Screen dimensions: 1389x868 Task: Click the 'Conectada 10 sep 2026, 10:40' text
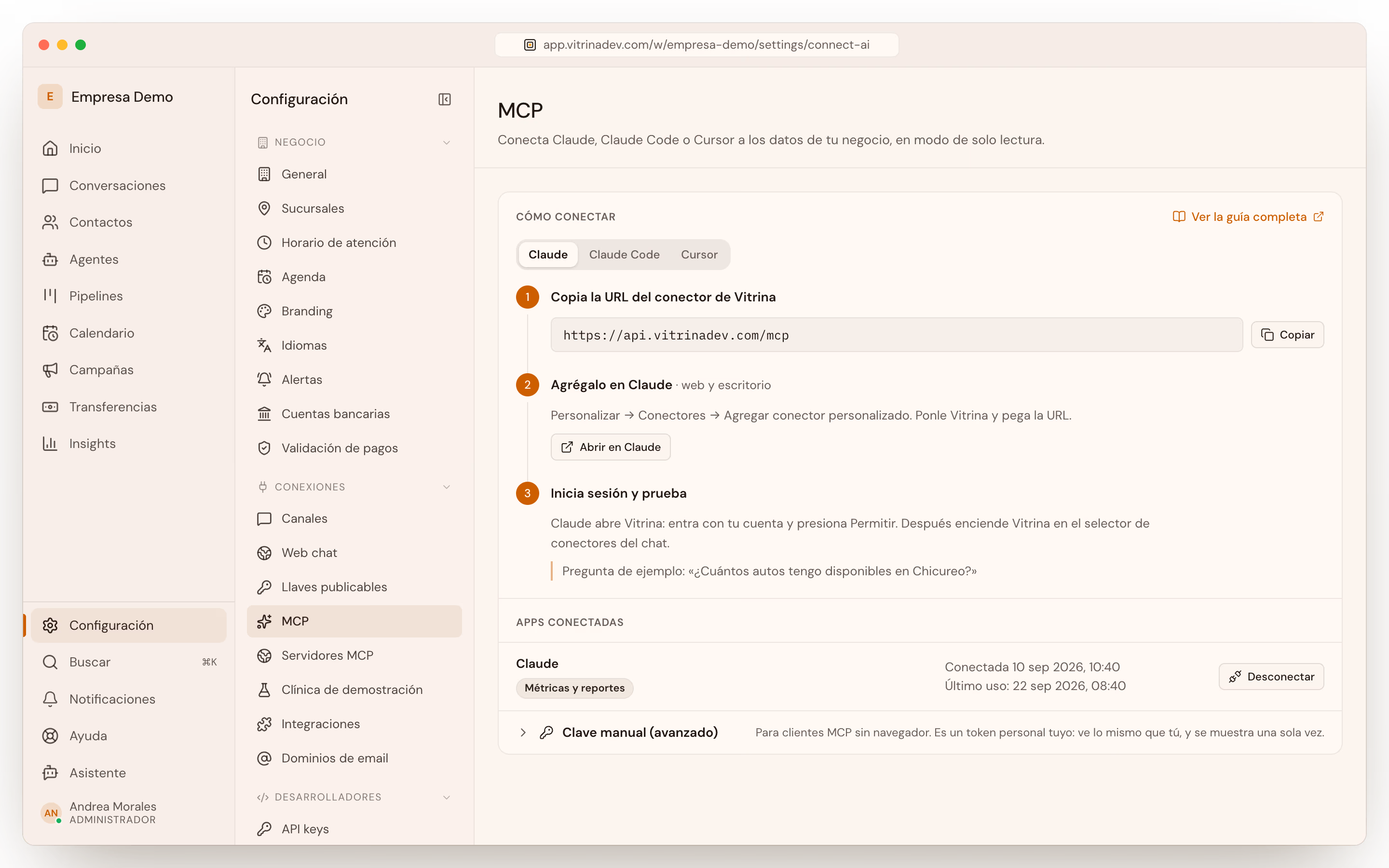1032,667
